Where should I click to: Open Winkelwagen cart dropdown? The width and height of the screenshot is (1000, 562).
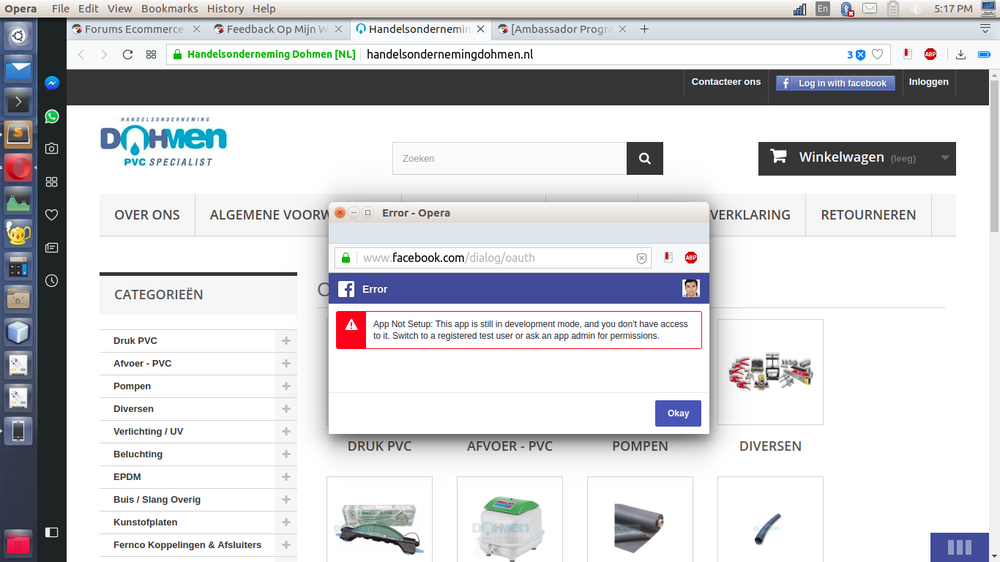coord(857,158)
